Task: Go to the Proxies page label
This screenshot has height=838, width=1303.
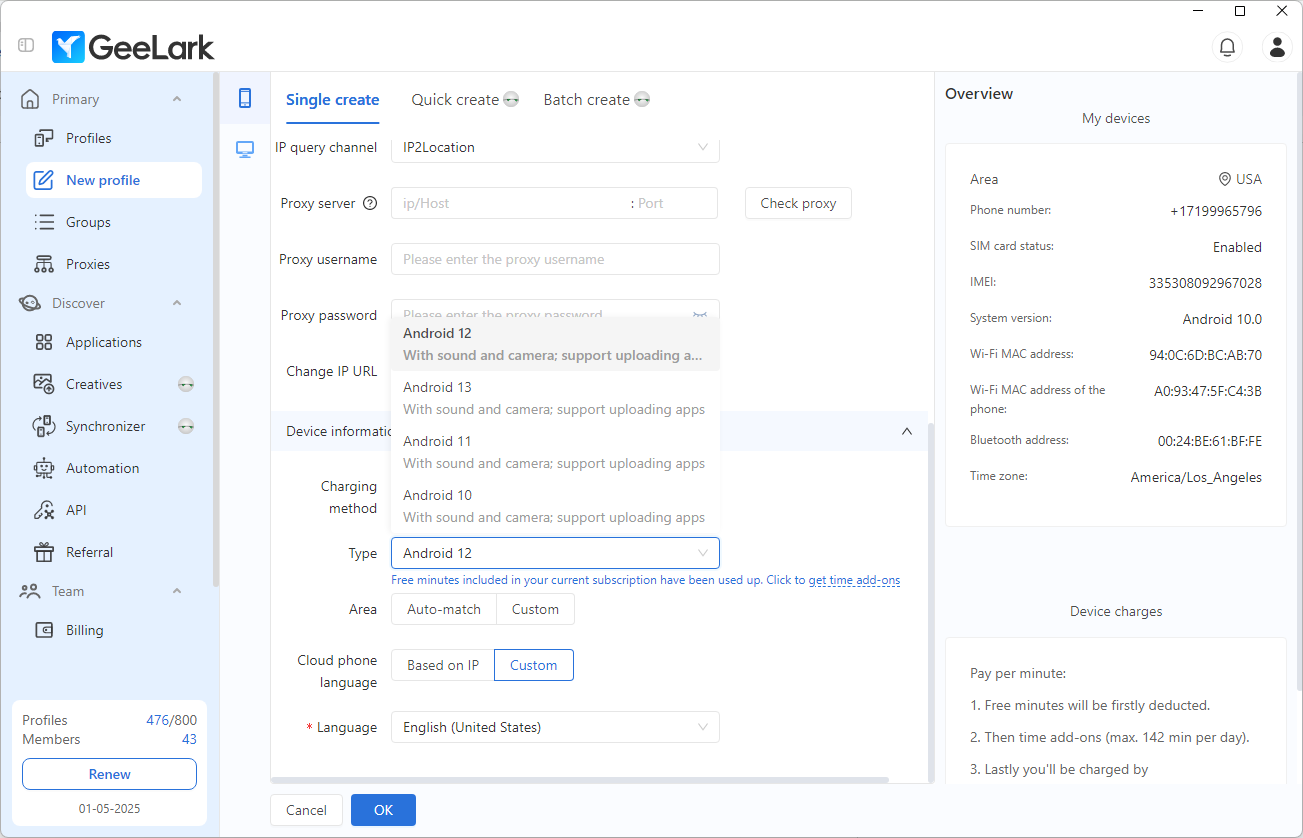Action: pyautogui.click(x=88, y=264)
